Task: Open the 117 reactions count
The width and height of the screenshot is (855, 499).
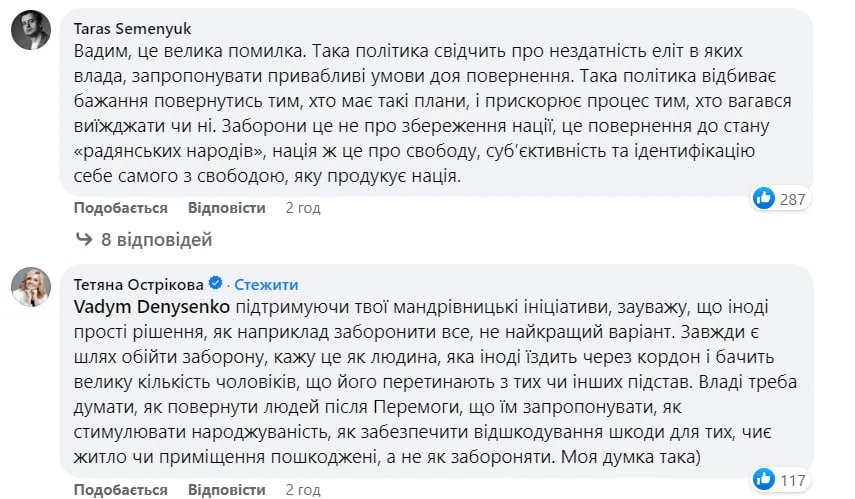Action: (x=793, y=480)
